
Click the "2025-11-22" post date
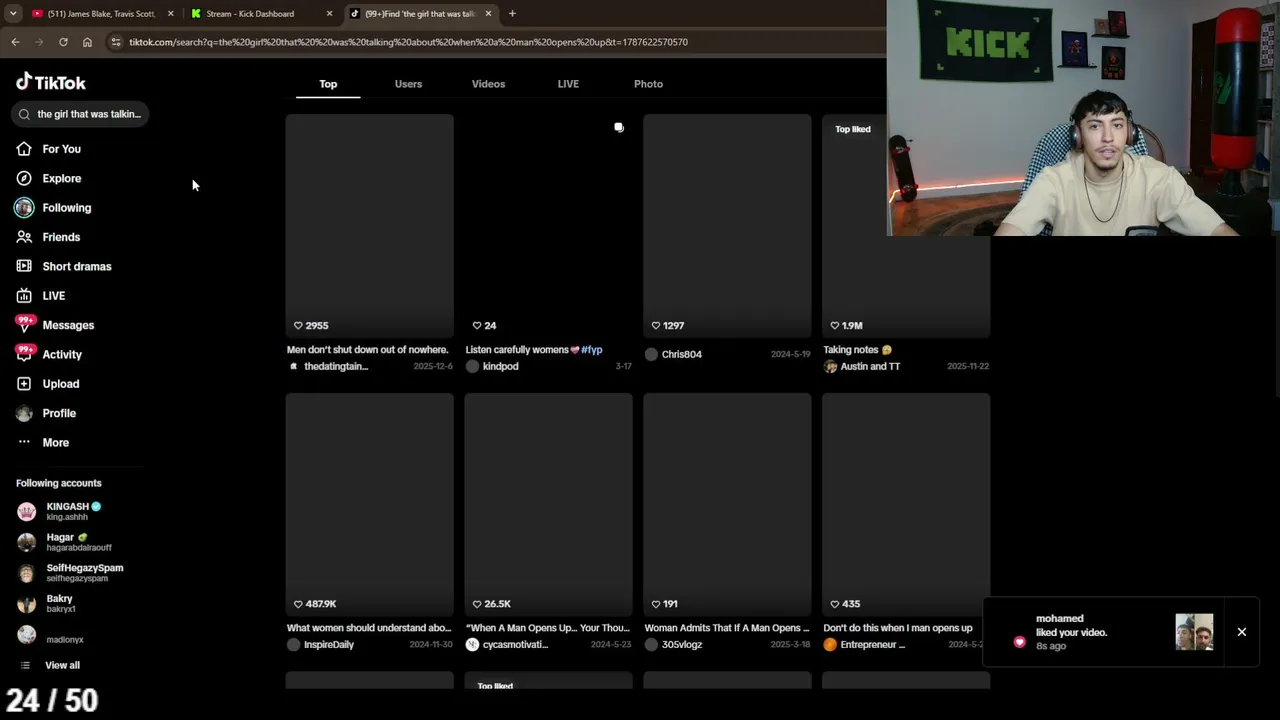[x=968, y=367]
